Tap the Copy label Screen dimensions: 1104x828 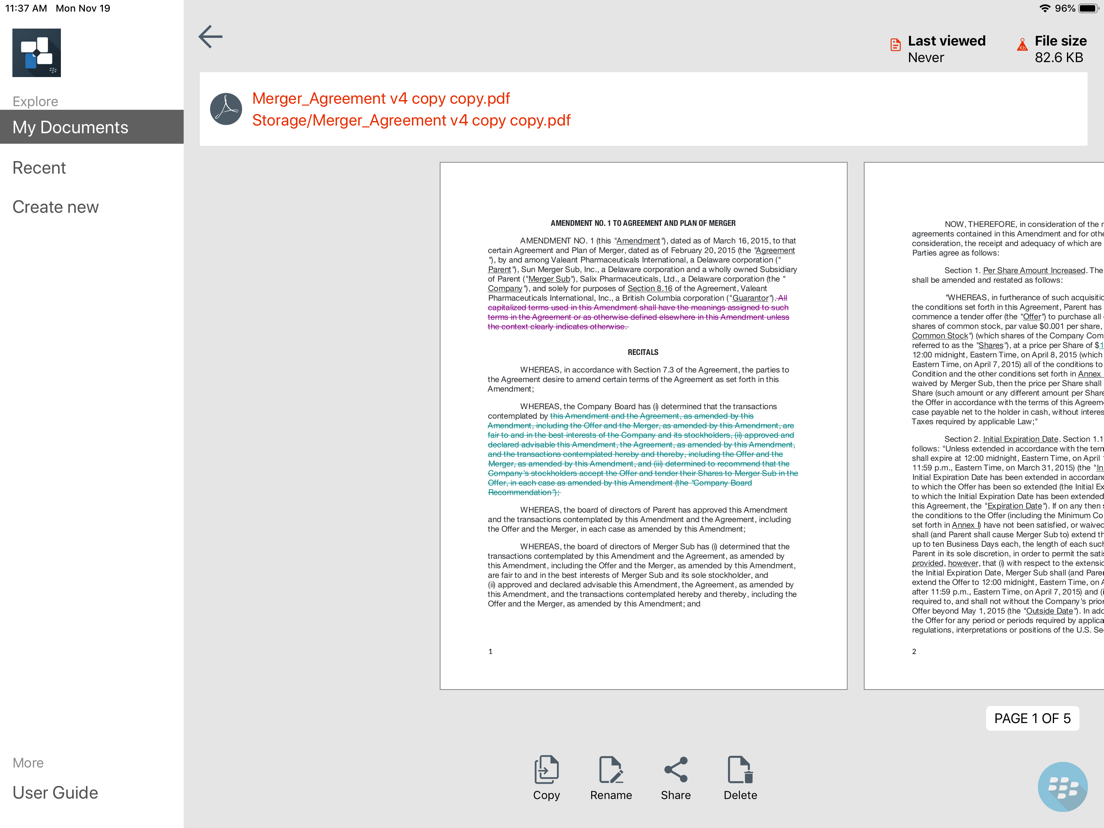click(546, 795)
